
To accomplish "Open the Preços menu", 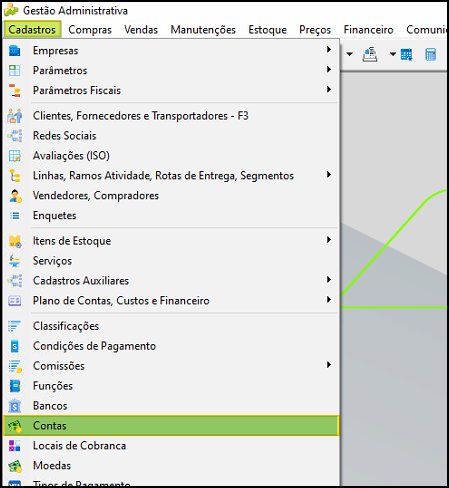I will tap(315, 30).
